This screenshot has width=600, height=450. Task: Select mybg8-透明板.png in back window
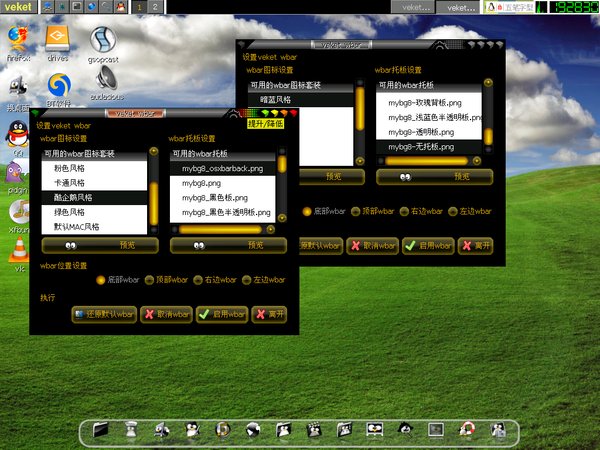click(429, 132)
